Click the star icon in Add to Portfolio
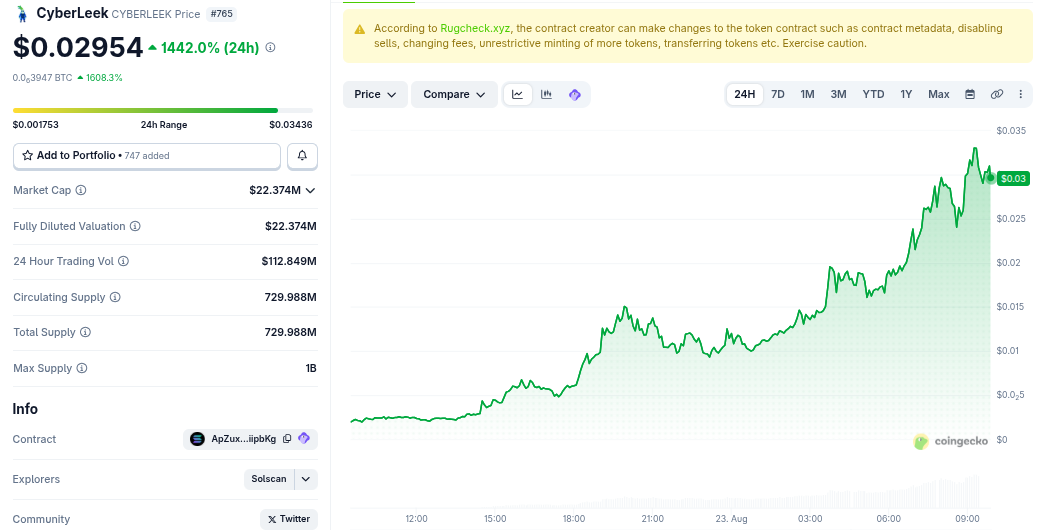The image size is (1037, 530). click(x=28, y=155)
